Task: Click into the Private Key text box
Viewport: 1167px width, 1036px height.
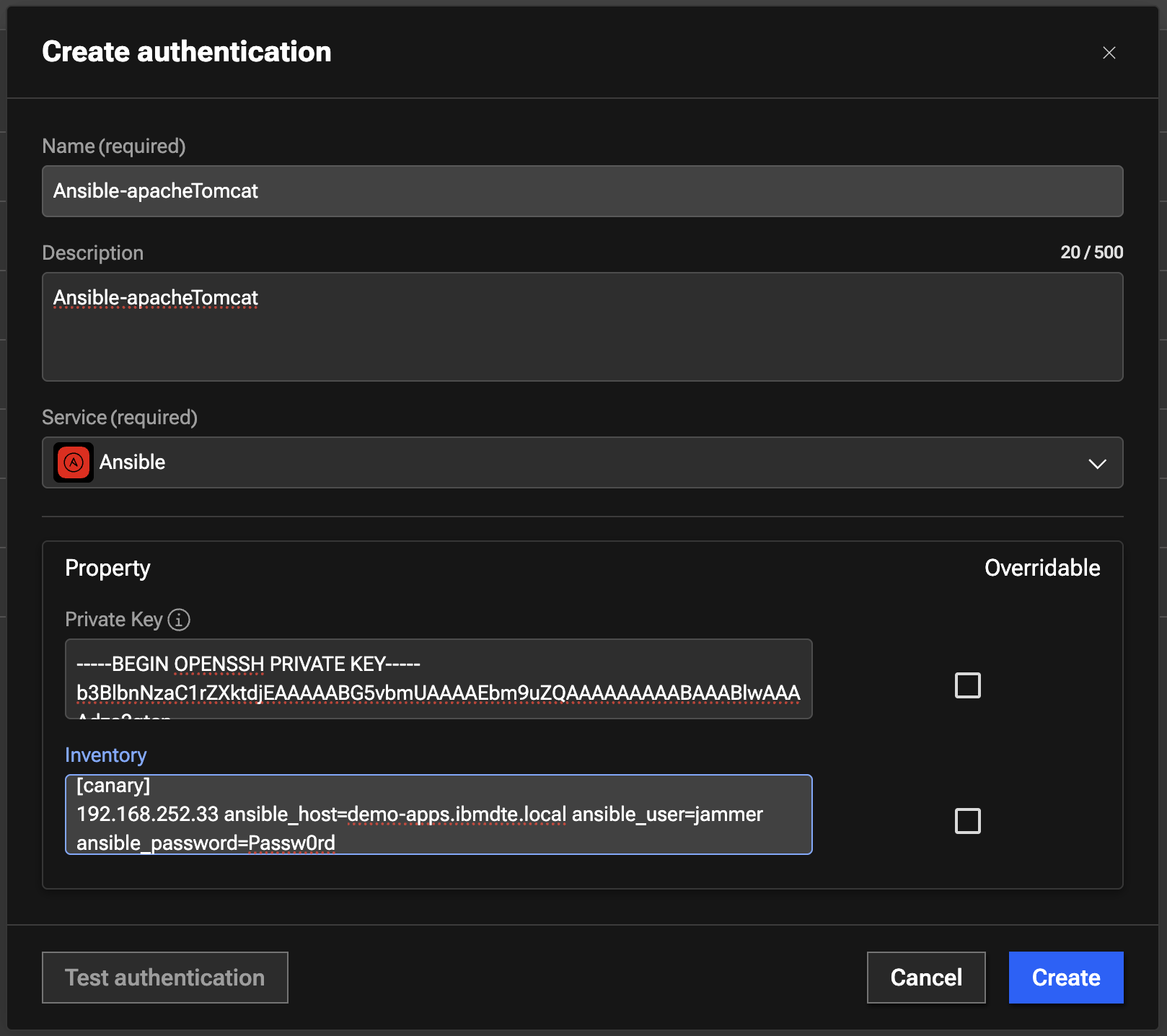Action: (439, 679)
